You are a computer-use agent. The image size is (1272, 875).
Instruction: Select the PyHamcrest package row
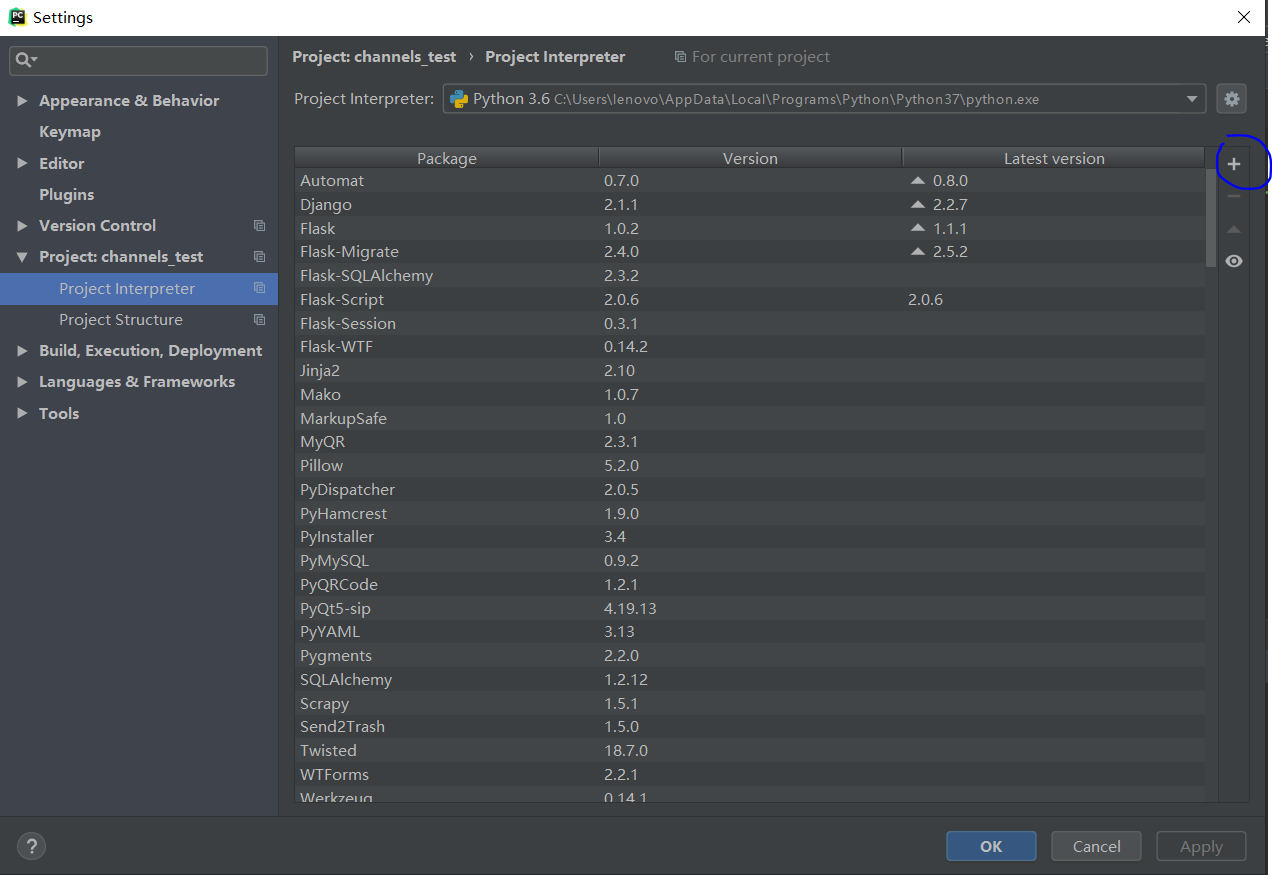coord(750,513)
